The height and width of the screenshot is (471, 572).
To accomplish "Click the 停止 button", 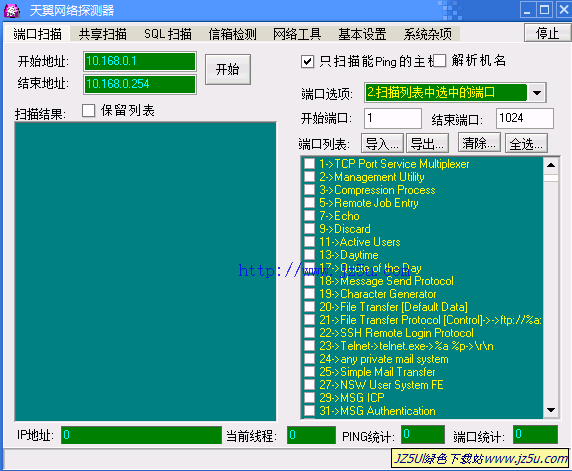I will point(547,33).
